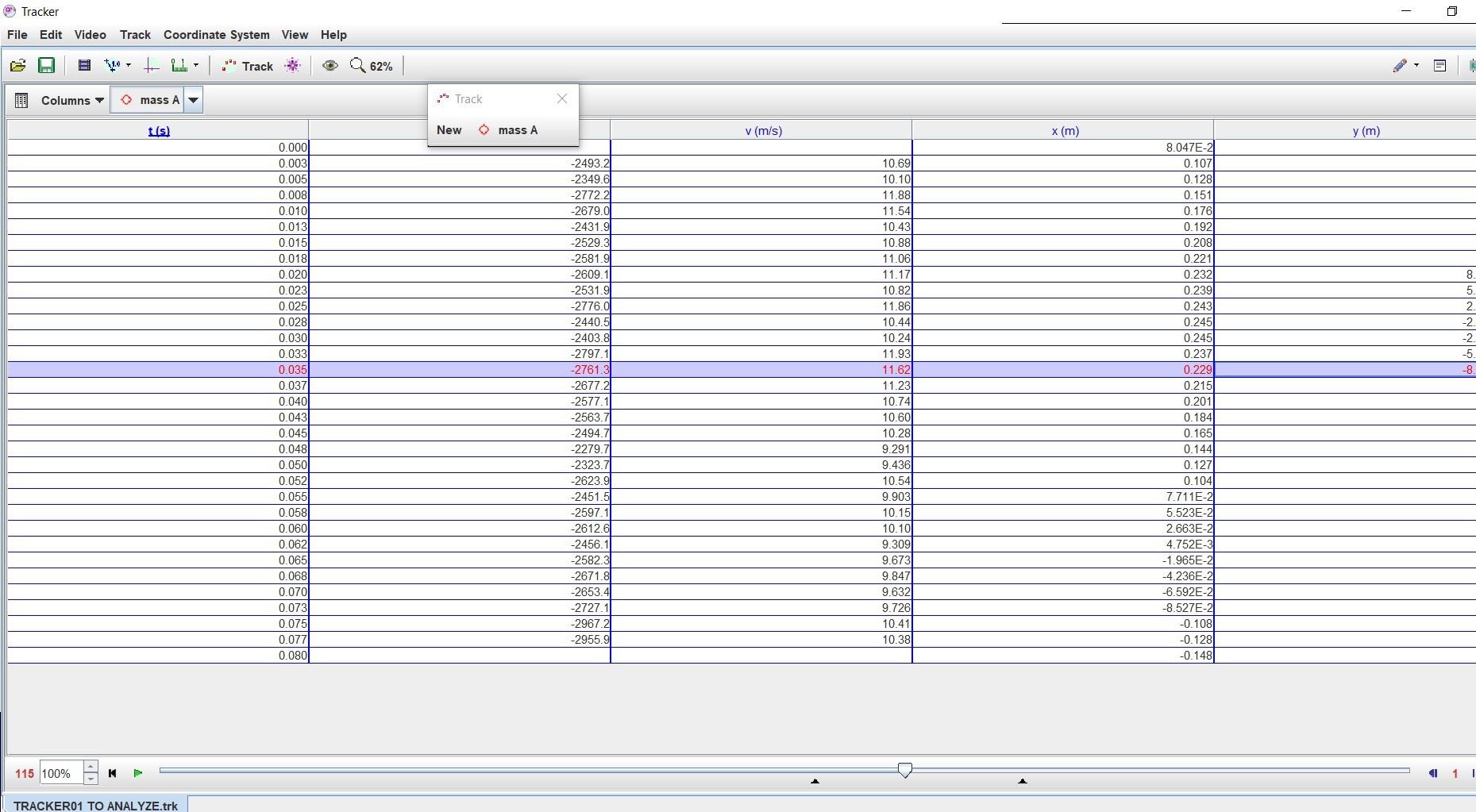Play the video with the green arrow
Image resolution: width=1476 pixels, height=812 pixels.
click(x=138, y=773)
